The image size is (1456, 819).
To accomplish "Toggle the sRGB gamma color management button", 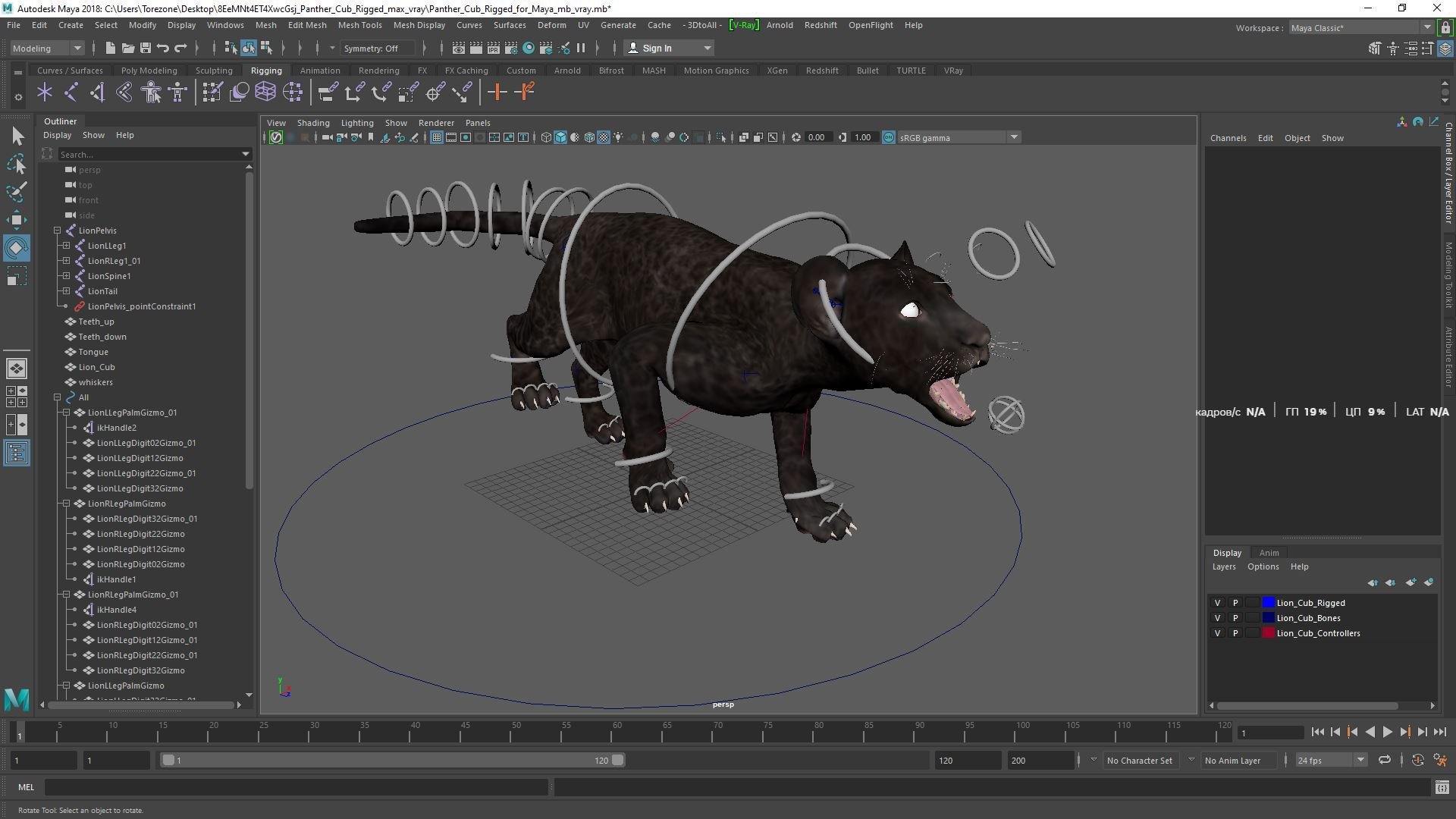I will tap(889, 137).
